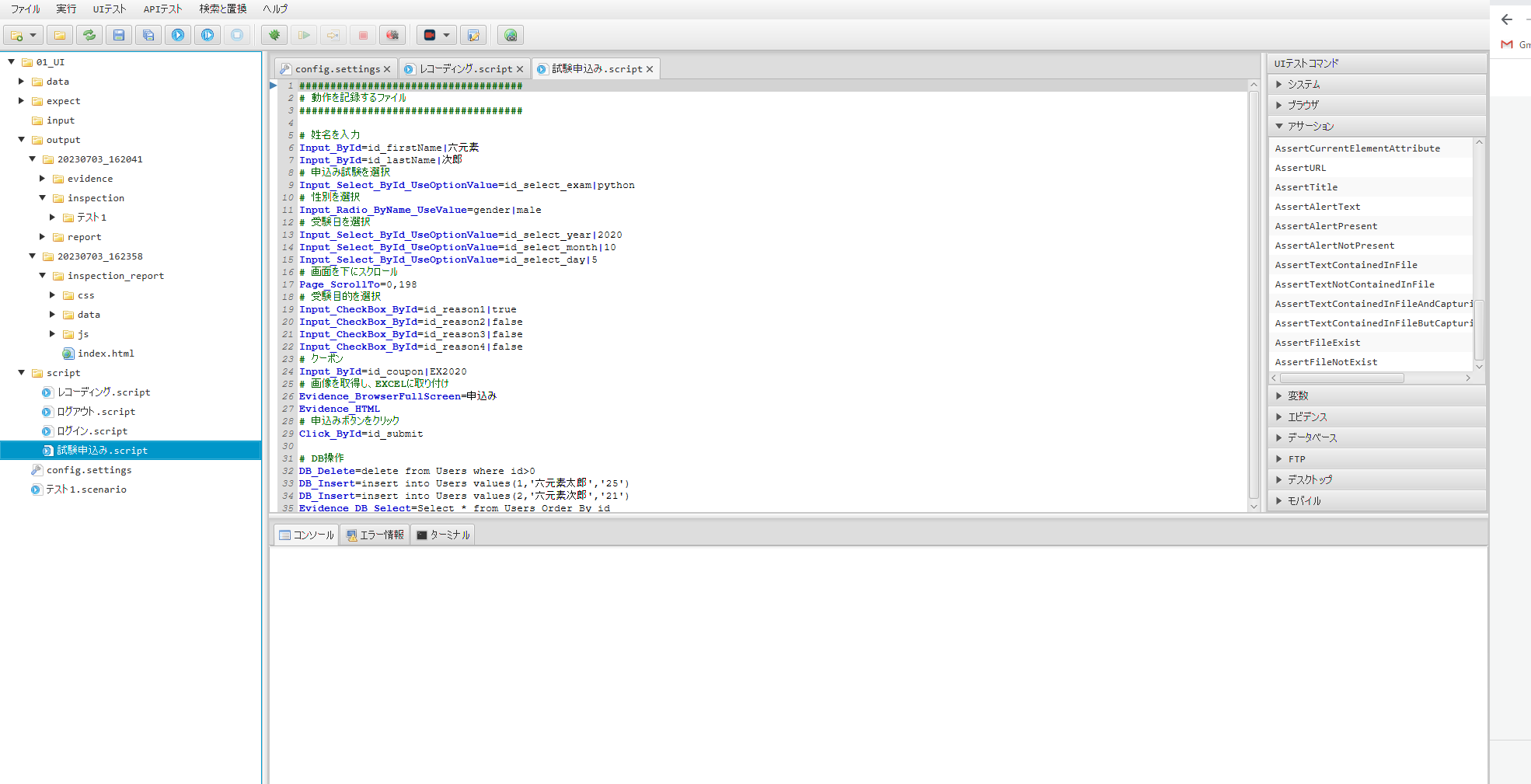Close the 試験申込み.script tab
1531x784 pixels.
point(650,69)
